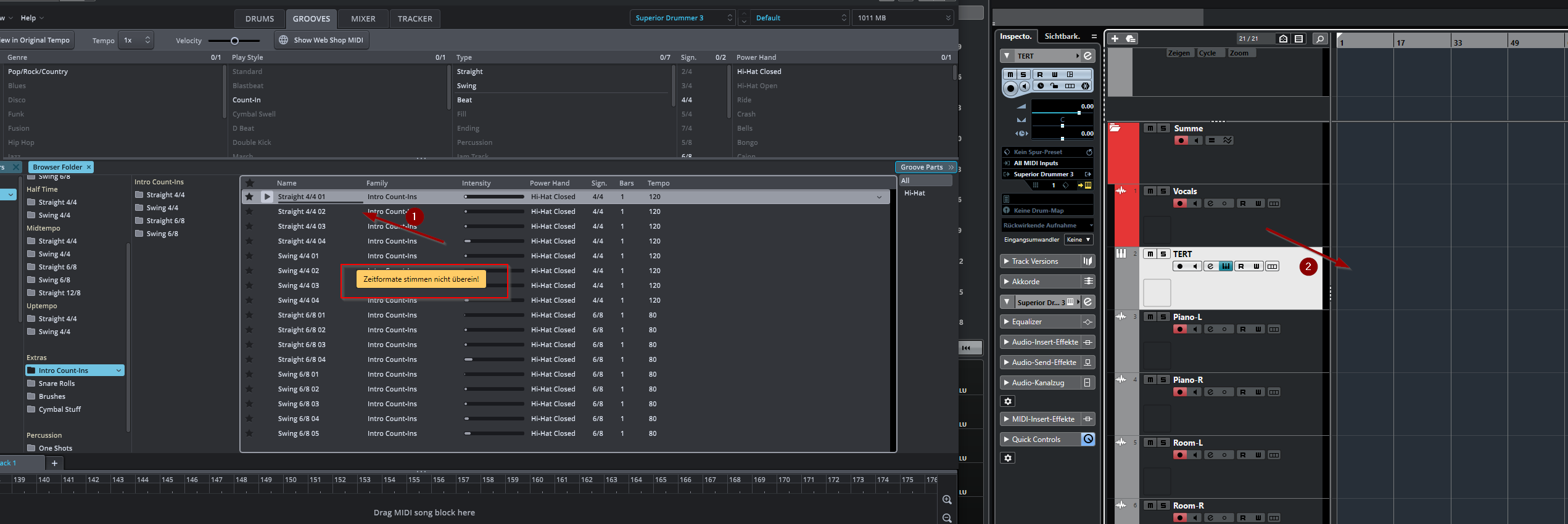Adjust the Velocity slider knob

[x=234, y=41]
